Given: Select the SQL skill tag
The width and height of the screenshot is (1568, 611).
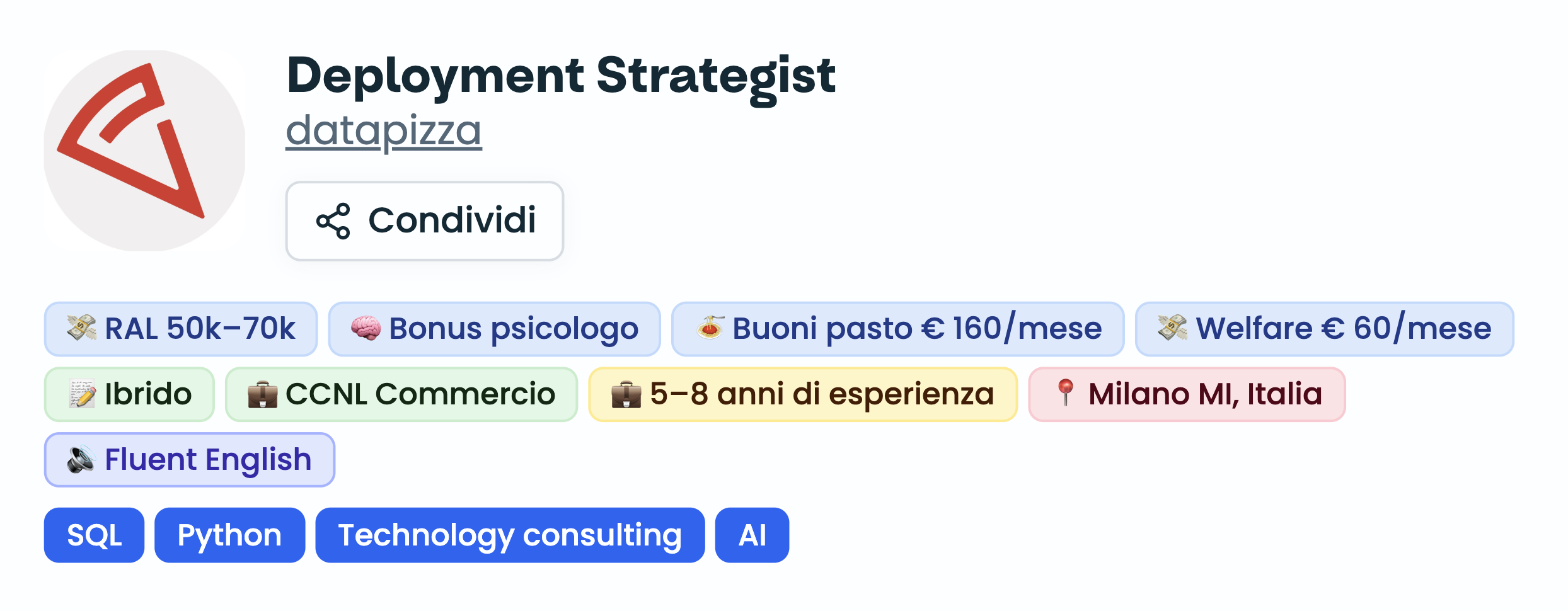Looking at the screenshot, I should coord(94,535).
